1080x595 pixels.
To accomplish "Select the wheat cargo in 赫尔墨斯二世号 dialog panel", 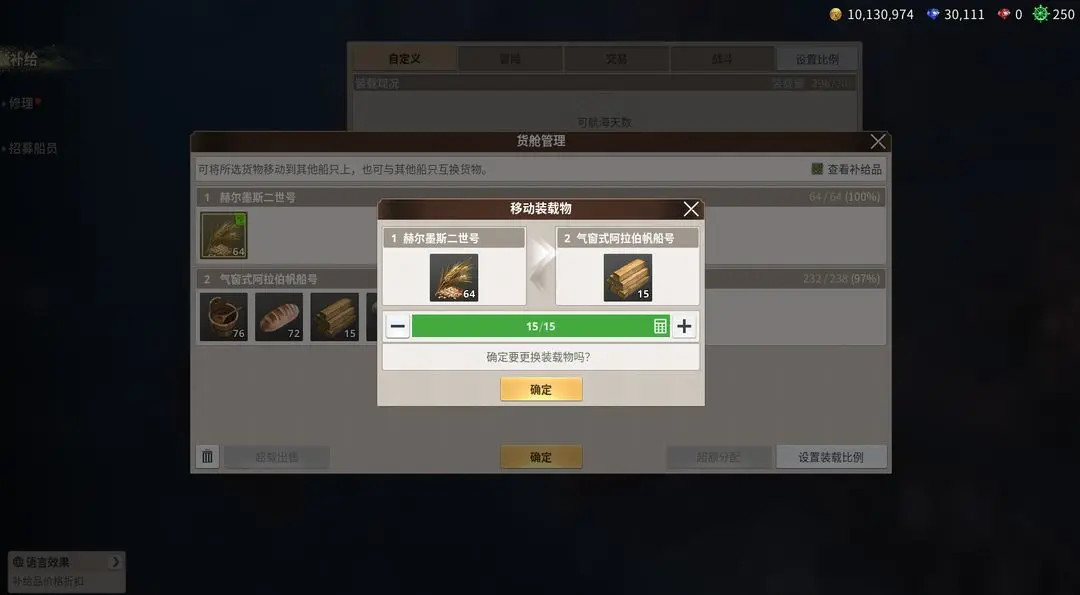I will (454, 278).
